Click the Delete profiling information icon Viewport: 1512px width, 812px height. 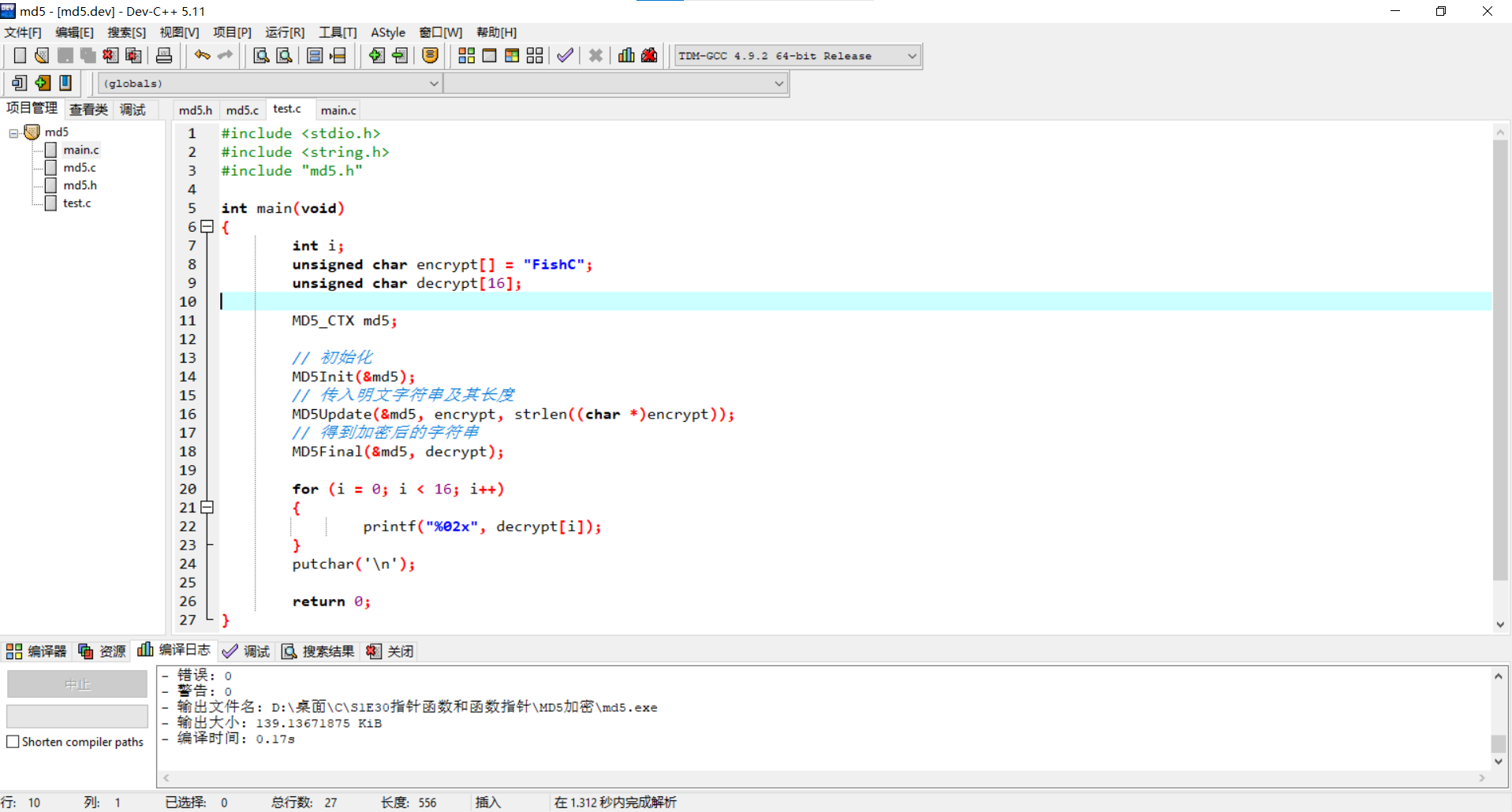click(x=649, y=55)
